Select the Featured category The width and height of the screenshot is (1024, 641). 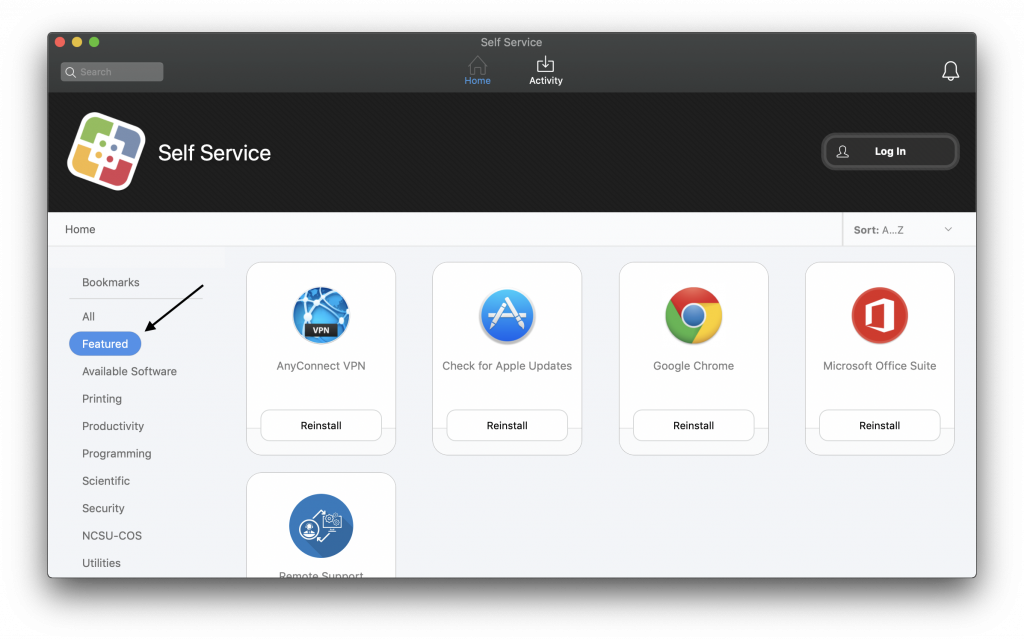click(x=105, y=344)
